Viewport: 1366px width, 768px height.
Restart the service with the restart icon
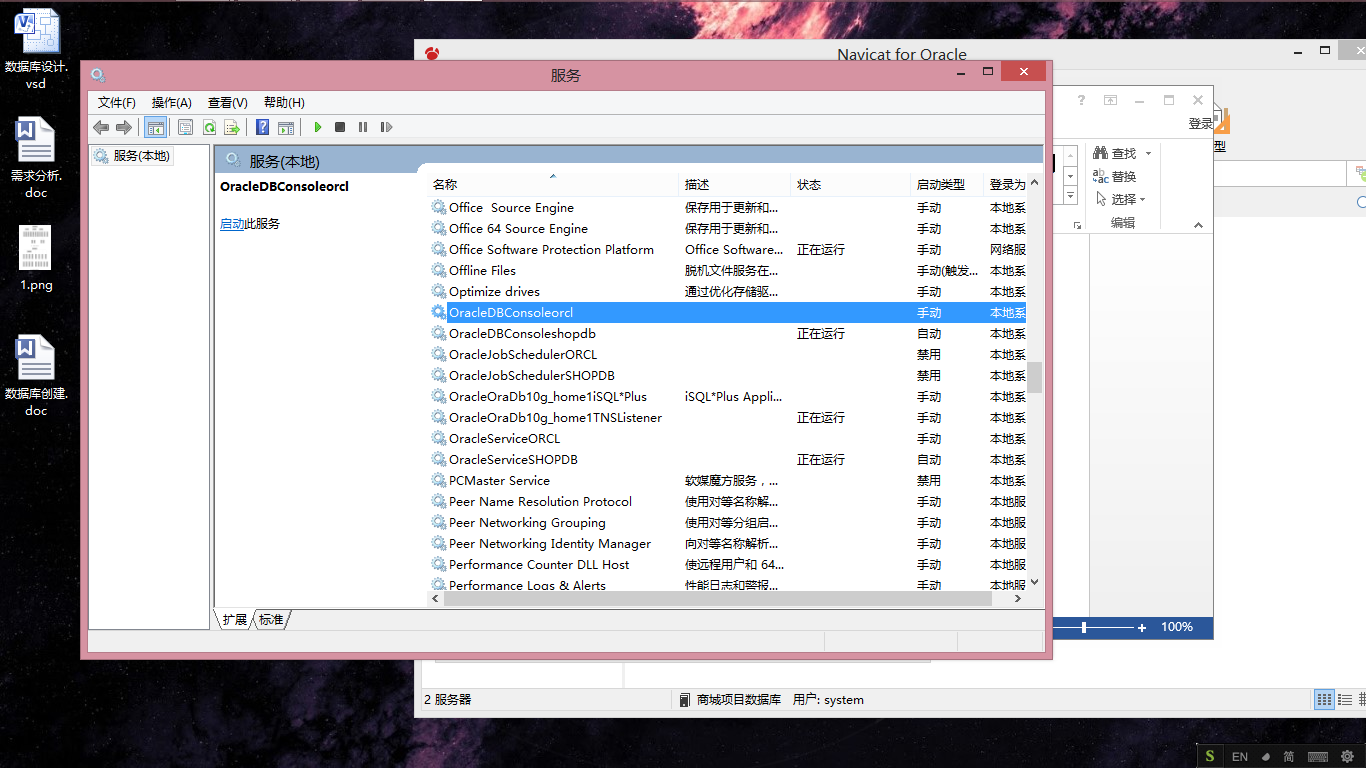pos(386,127)
